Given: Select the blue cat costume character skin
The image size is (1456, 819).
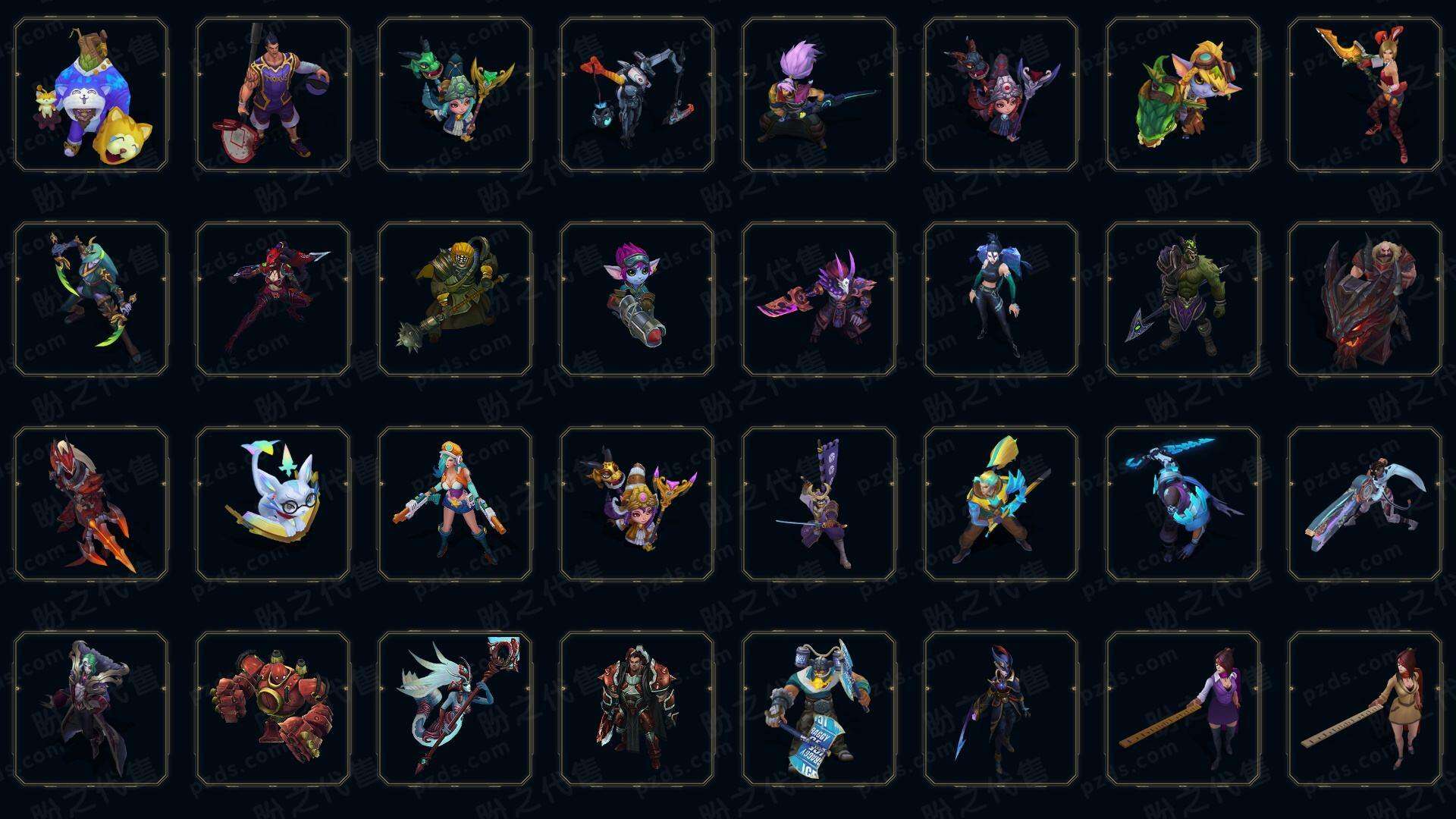Looking at the screenshot, I should [x=91, y=95].
